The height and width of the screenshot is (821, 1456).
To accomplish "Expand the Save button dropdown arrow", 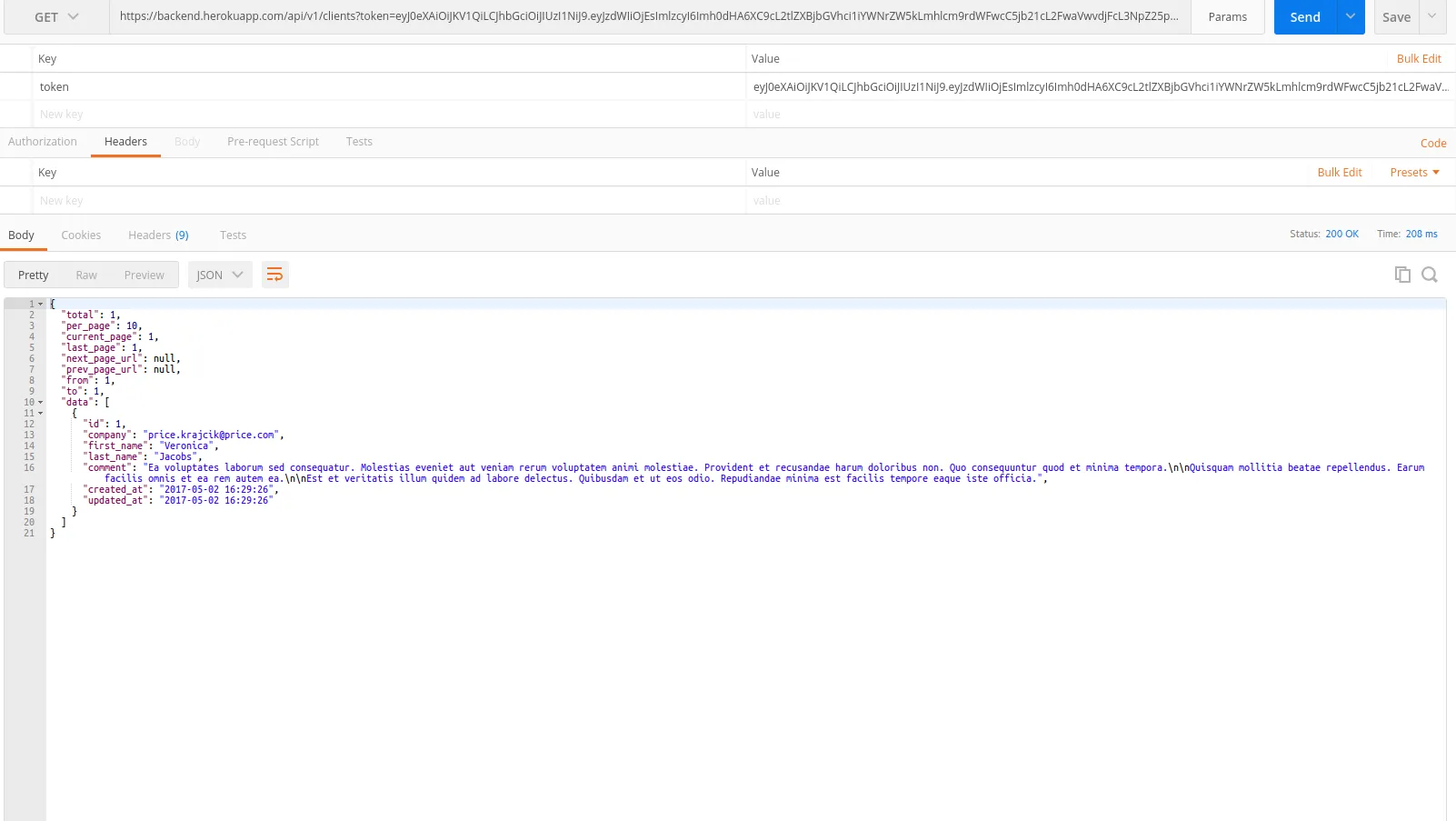I will [1432, 17].
